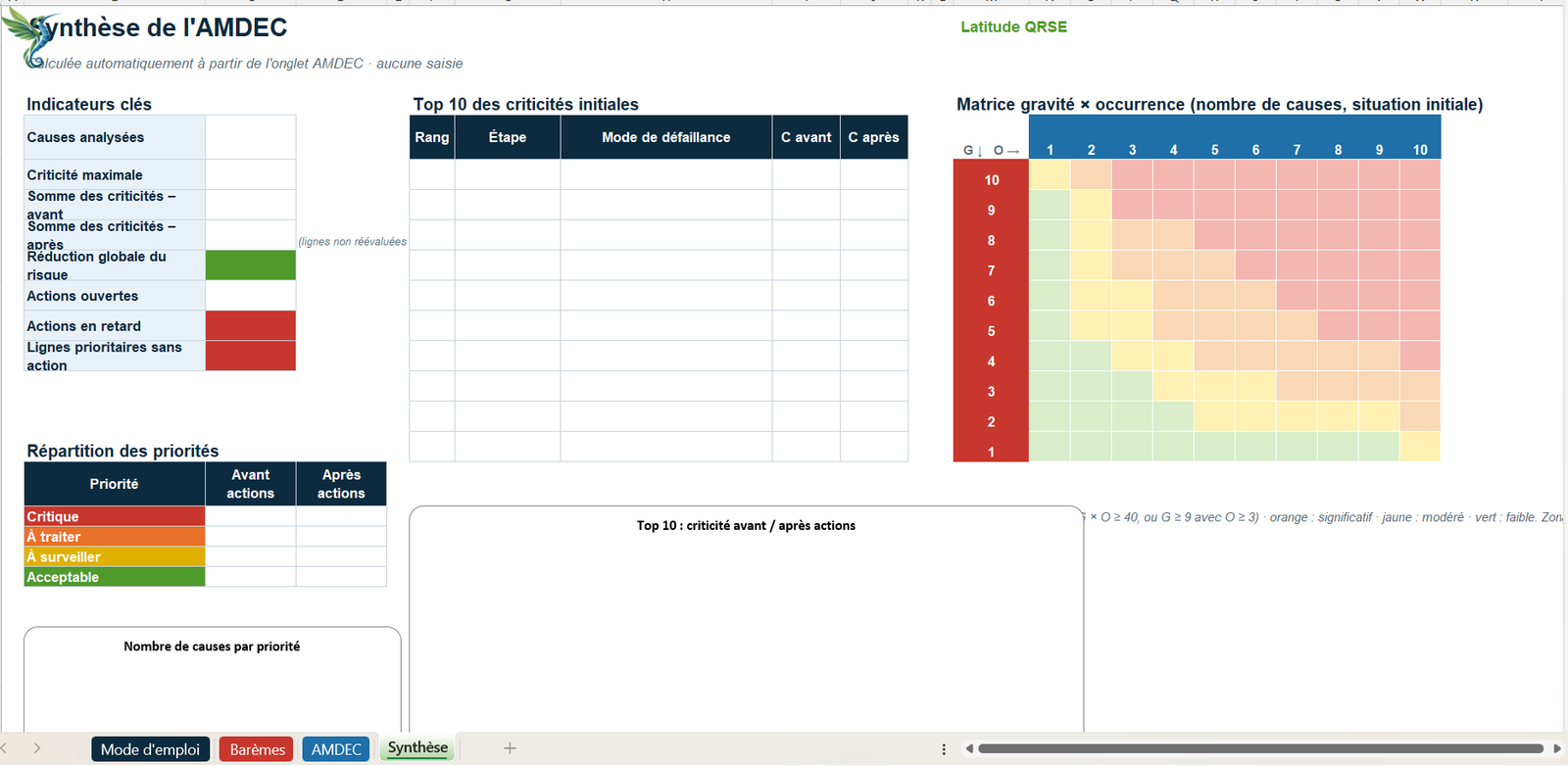The height and width of the screenshot is (766, 1568).
Task: Select the green cell beside Réduction globale du risque
Action: pyautogui.click(x=251, y=265)
